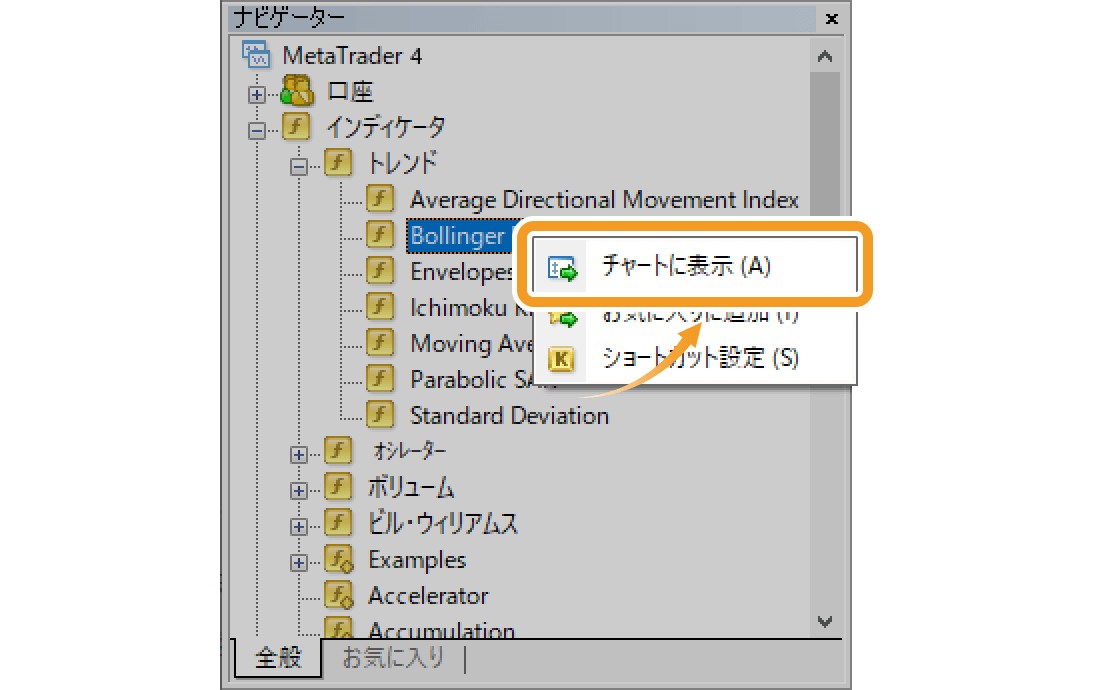This screenshot has height=690, width=1100.
Task: Click the Standard Deviation indicator icon
Action: tap(380, 414)
